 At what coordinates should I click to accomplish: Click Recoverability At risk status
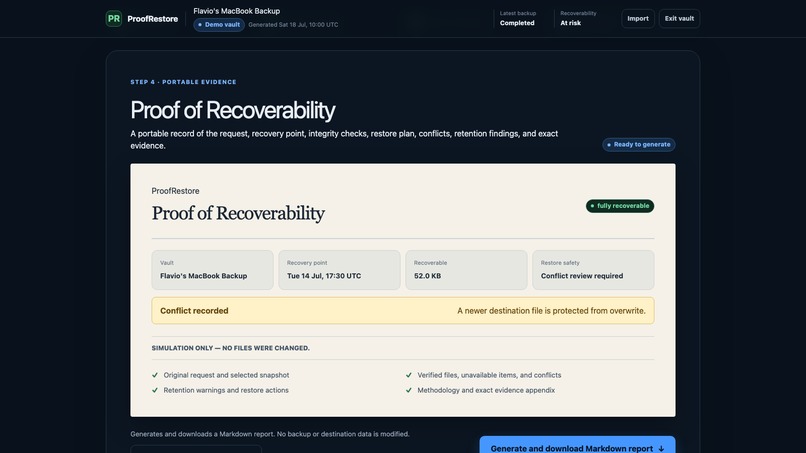(578, 19)
